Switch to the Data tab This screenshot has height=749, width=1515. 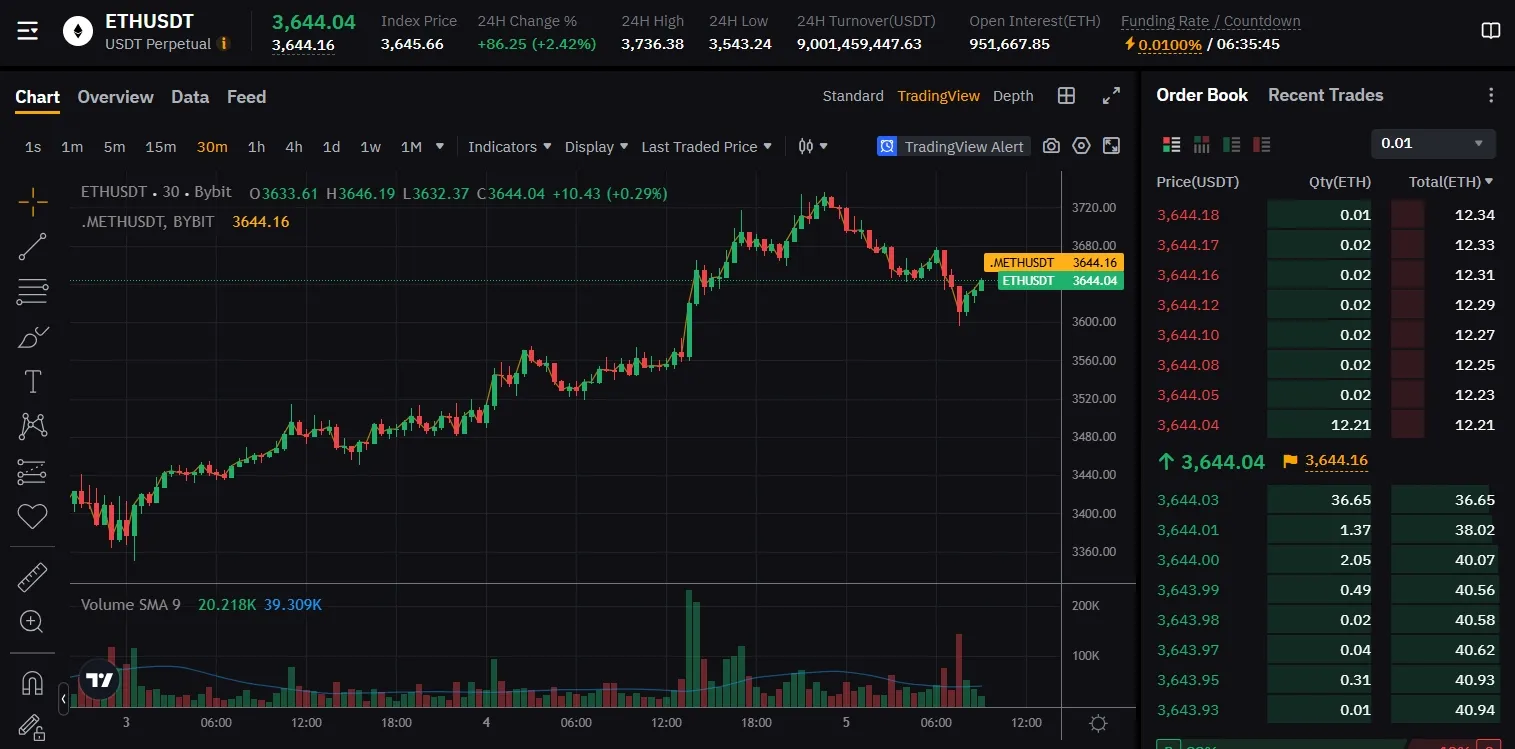coord(190,97)
